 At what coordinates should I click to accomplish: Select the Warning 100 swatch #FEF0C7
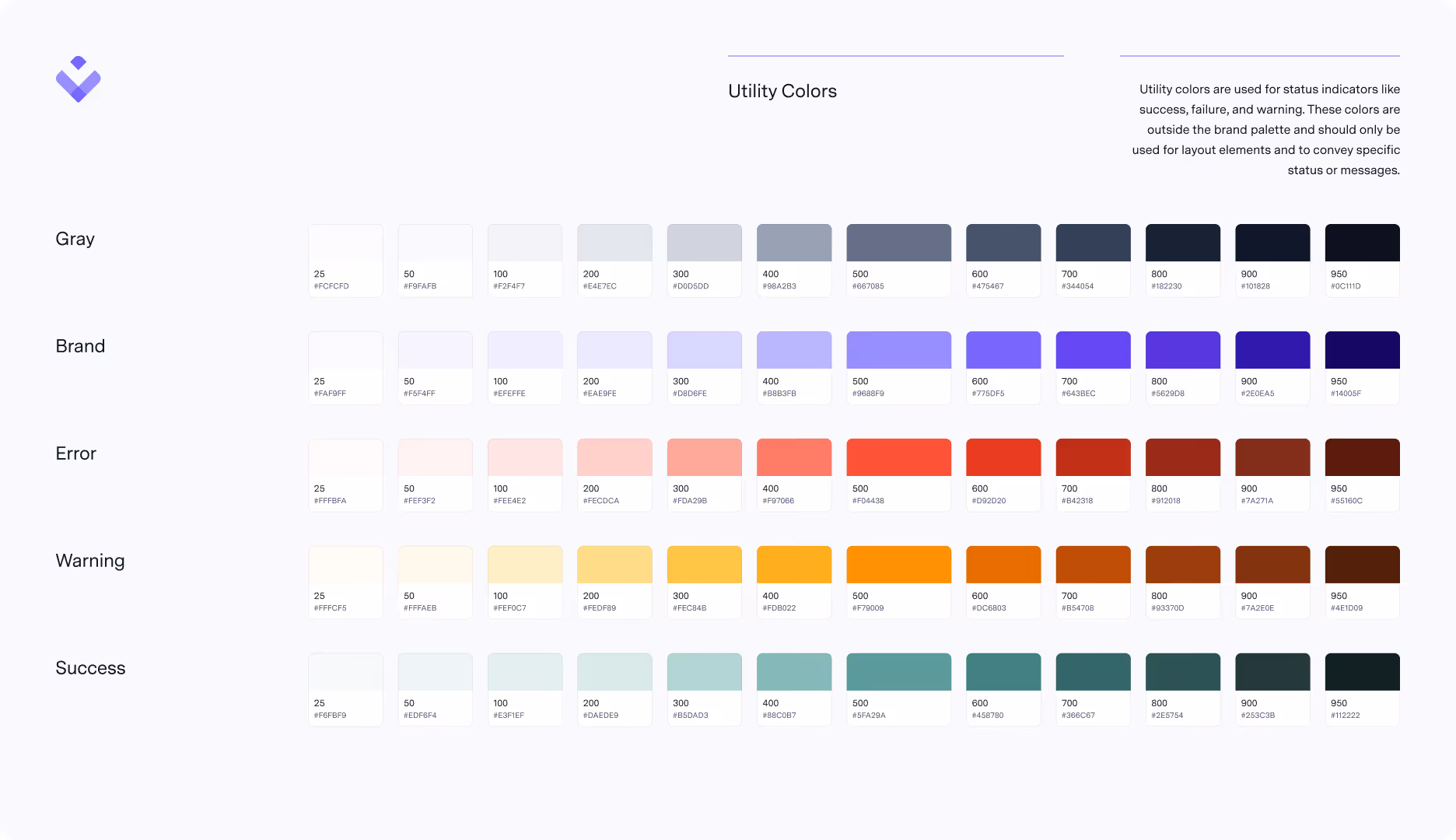(x=525, y=583)
